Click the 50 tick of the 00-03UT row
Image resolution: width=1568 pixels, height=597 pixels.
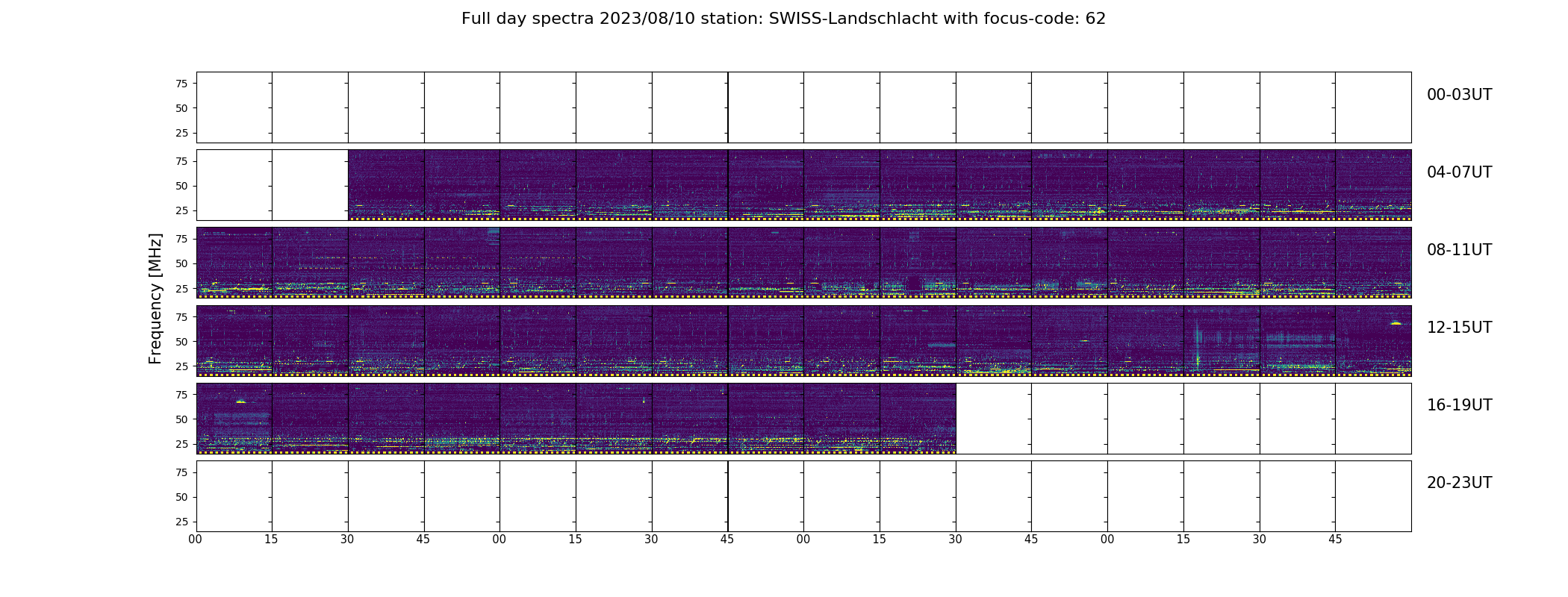(181, 108)
